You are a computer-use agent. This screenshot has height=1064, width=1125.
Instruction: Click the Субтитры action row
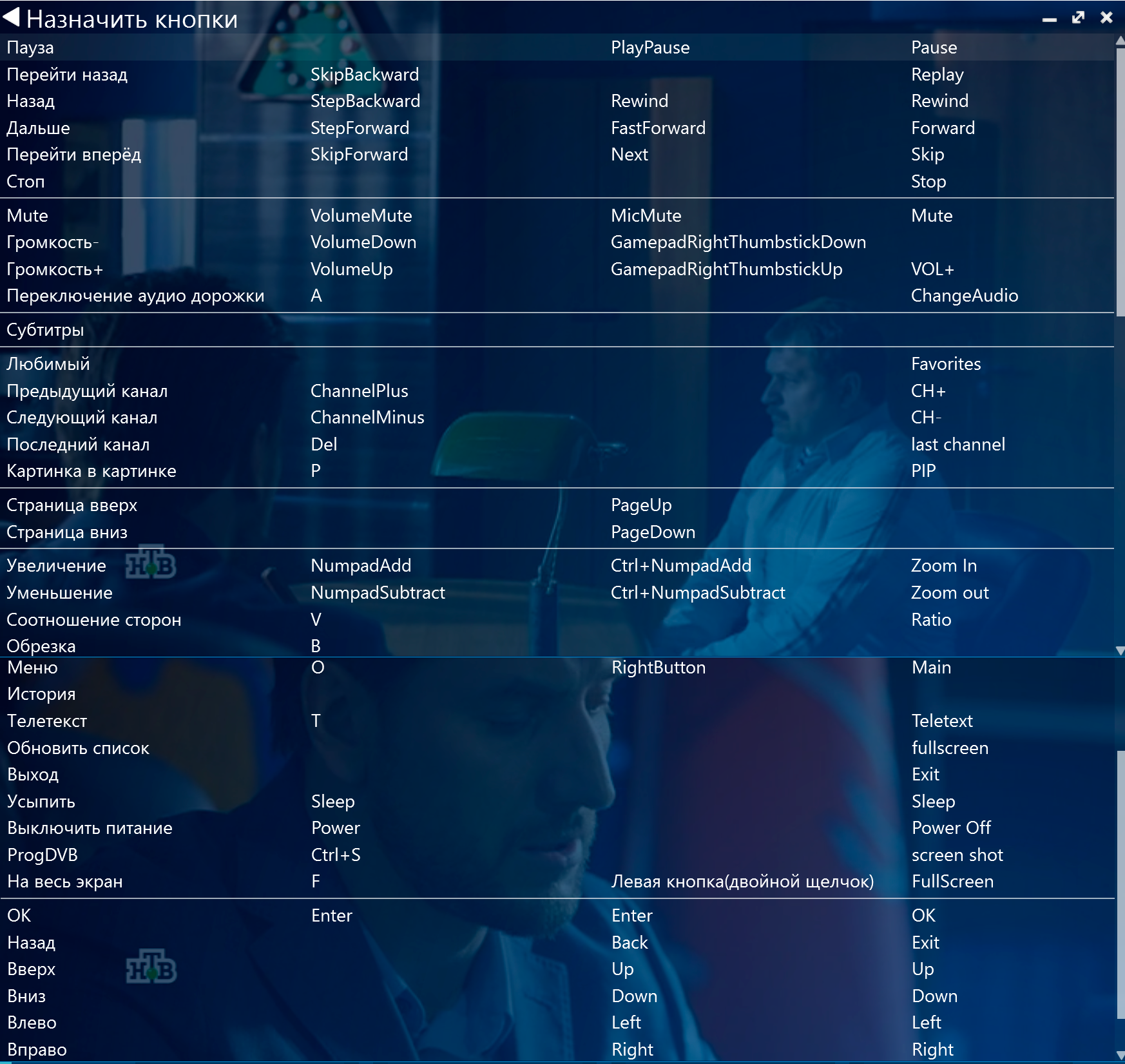45,330
